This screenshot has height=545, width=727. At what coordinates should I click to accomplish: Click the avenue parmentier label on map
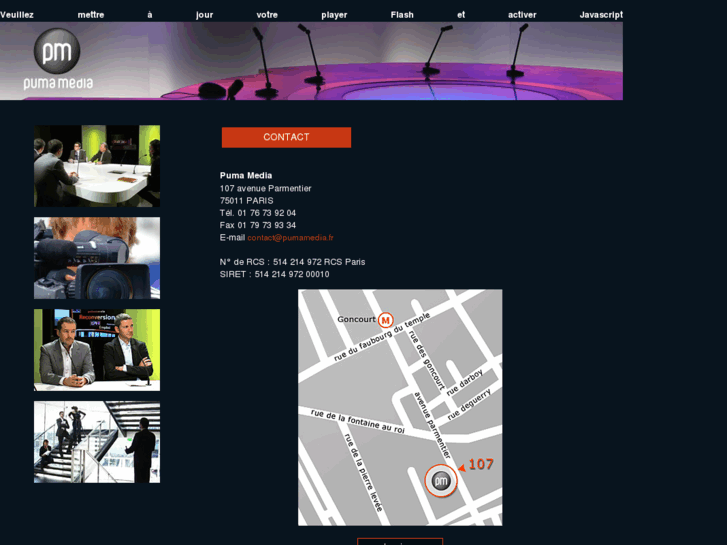click(x=432, y=424)
